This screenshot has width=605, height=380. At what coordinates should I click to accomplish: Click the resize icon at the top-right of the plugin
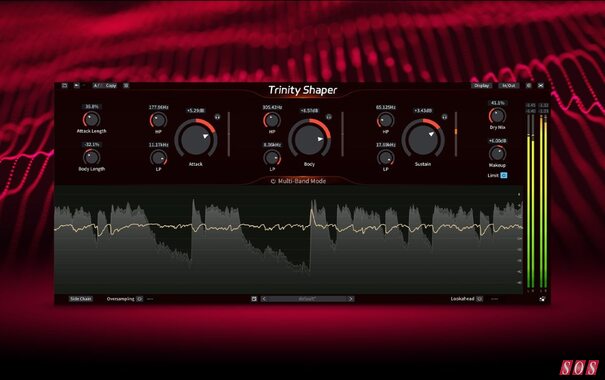[x=541, y=86]
